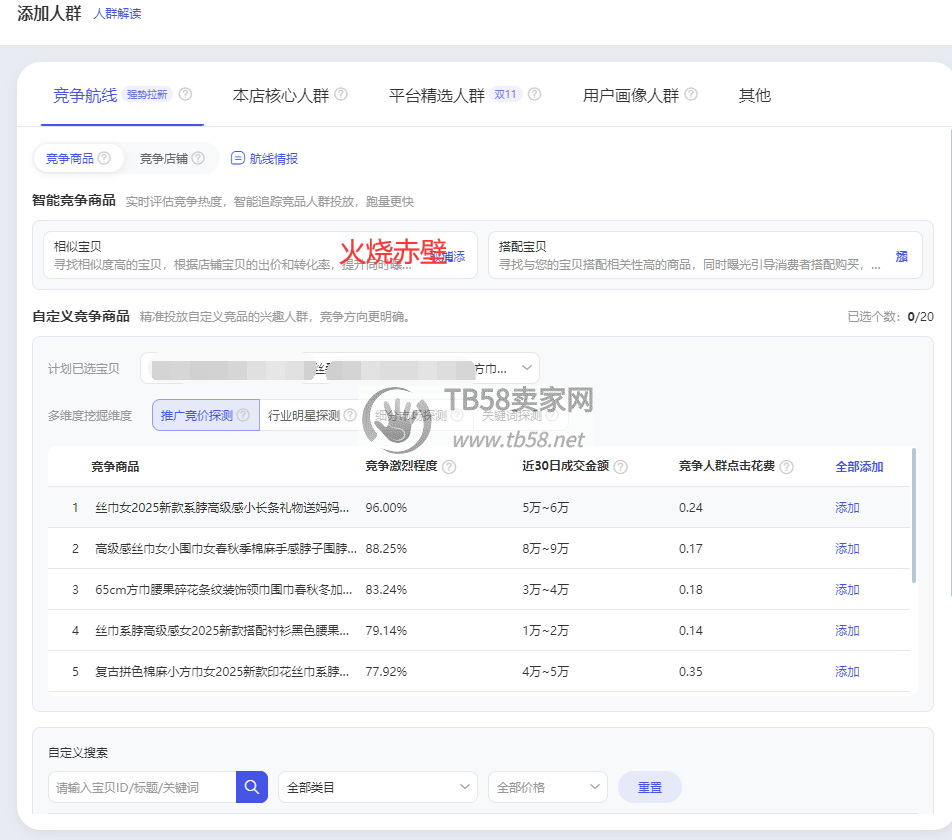Image resolution: width=952 pixels, height=840 pixels.
Task: Click help icon beside 竞争航线 tab
Action: click(185, 95)
